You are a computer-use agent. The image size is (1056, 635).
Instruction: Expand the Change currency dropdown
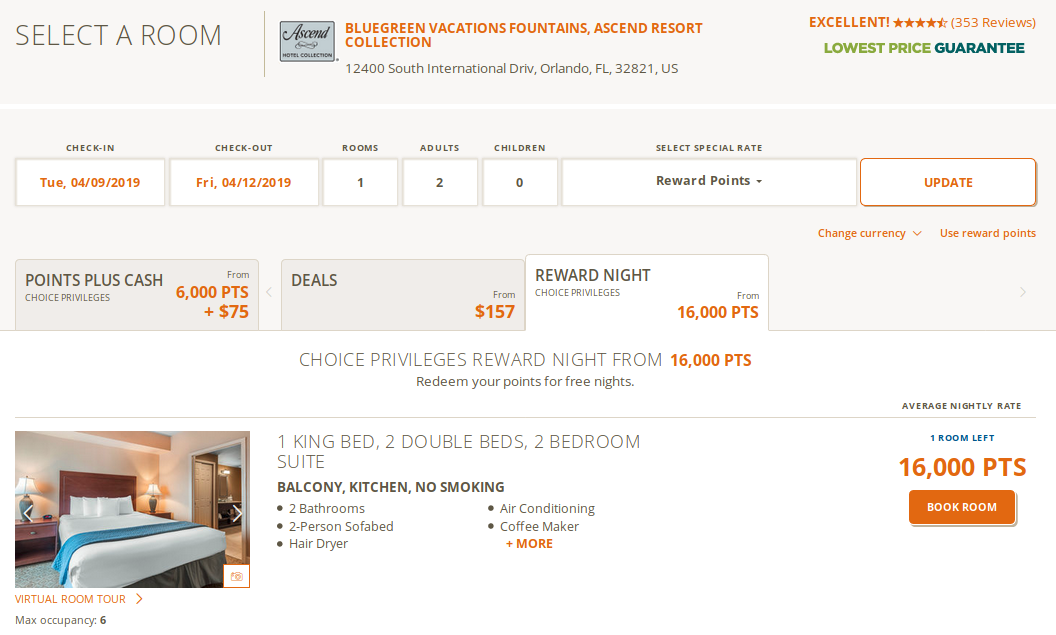point(869,233)
